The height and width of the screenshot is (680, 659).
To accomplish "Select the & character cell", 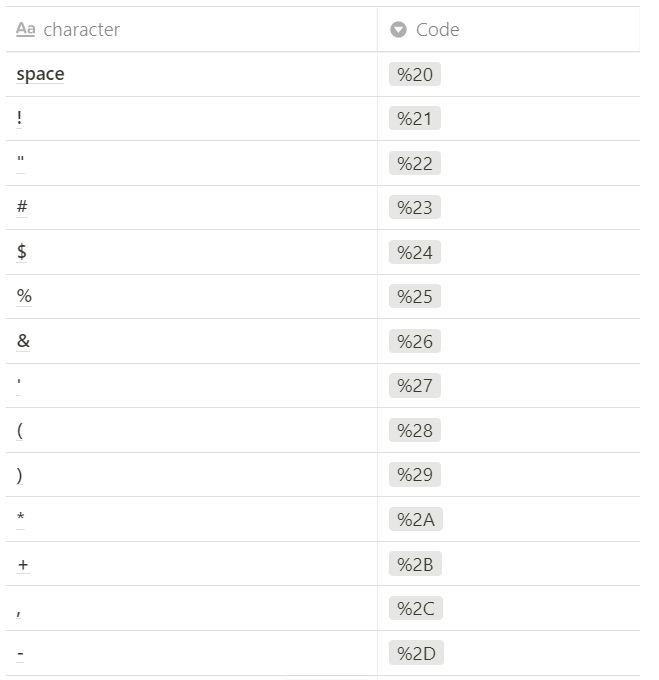I will (x=23, y=341).
